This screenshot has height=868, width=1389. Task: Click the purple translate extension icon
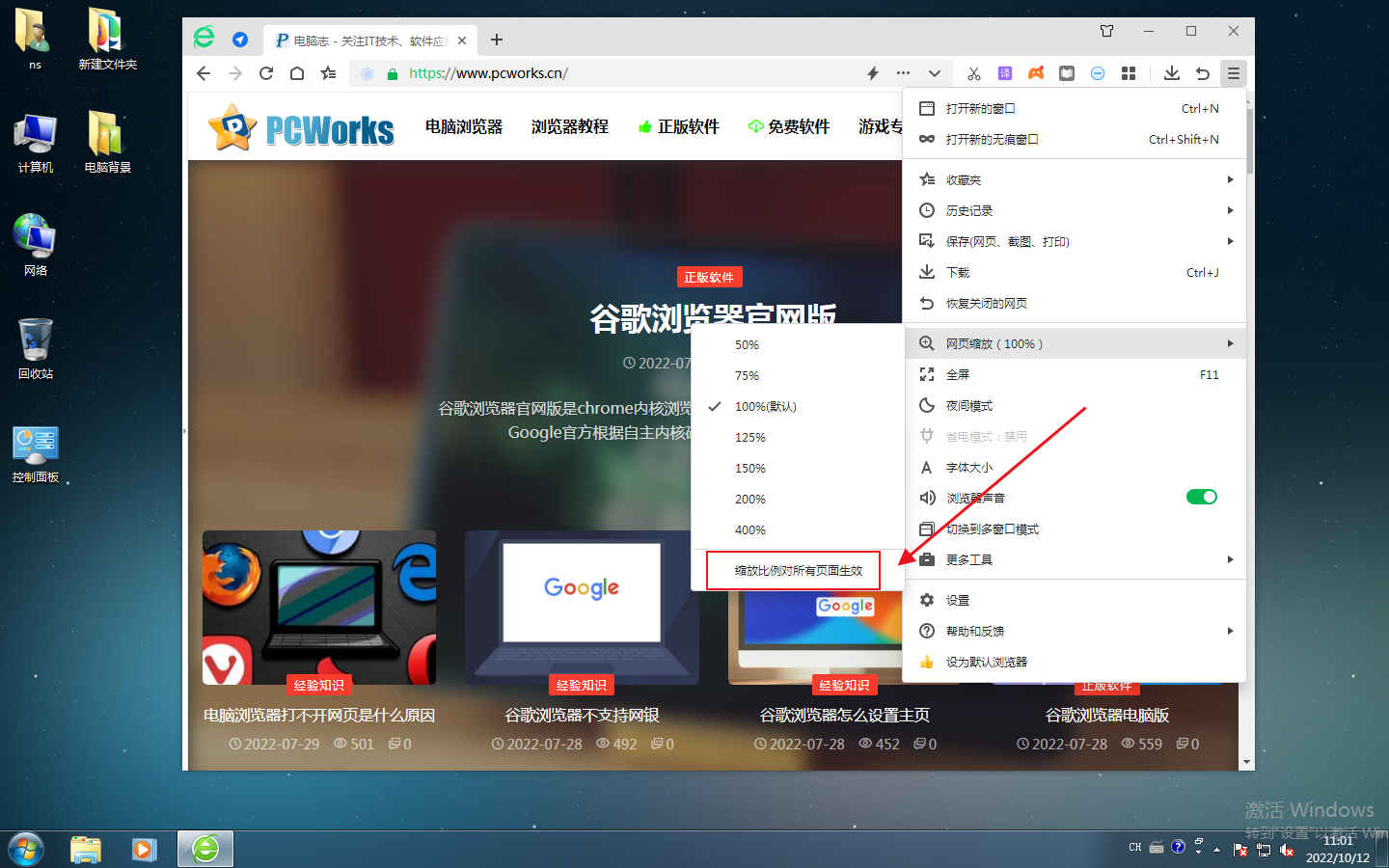coord(1005,73)
